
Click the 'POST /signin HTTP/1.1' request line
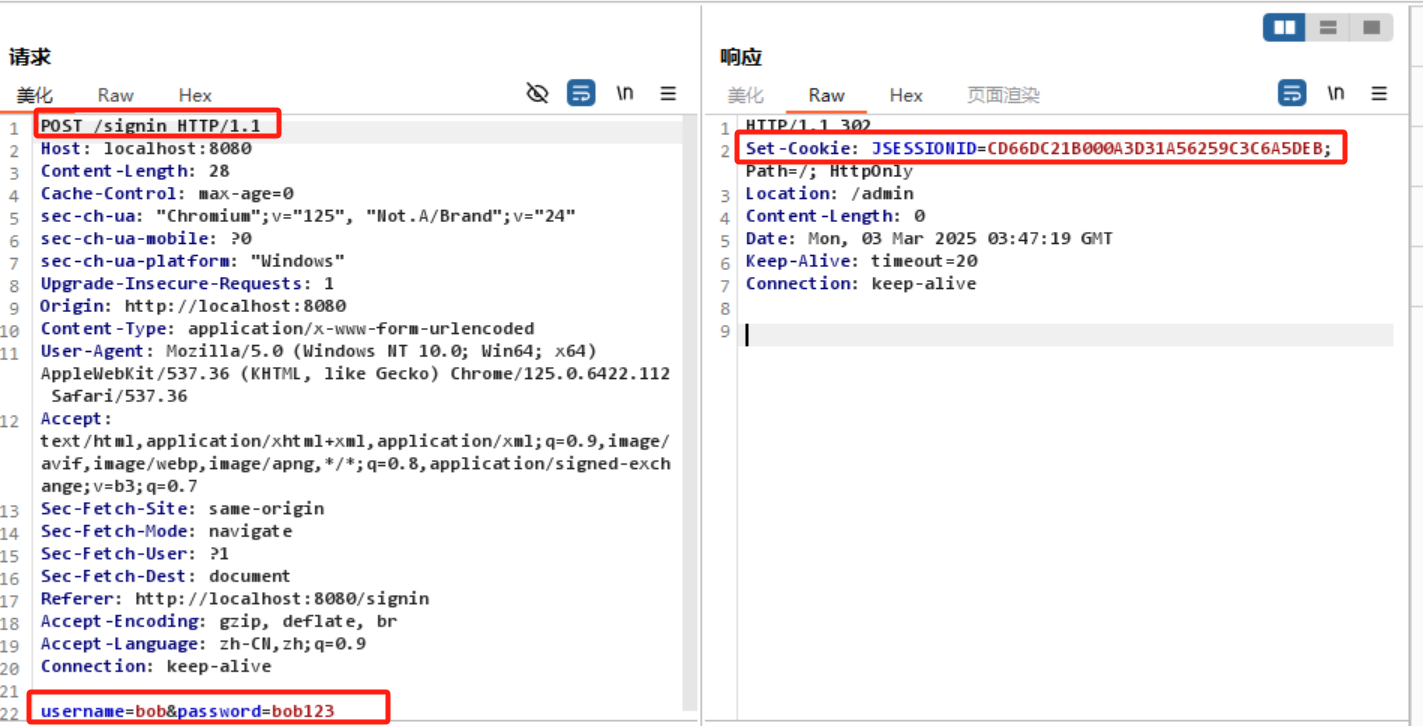click(150, 126)
